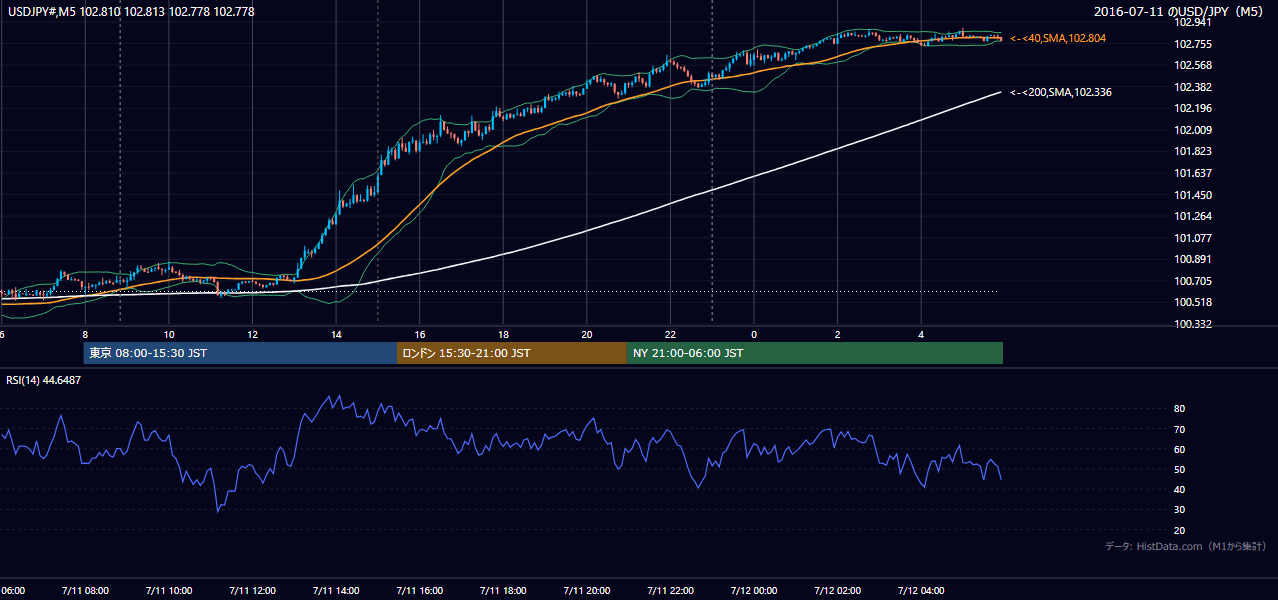The image size is (1278, 600).
Task: Click price axis label 100.518
Action: click(1193, 302)
